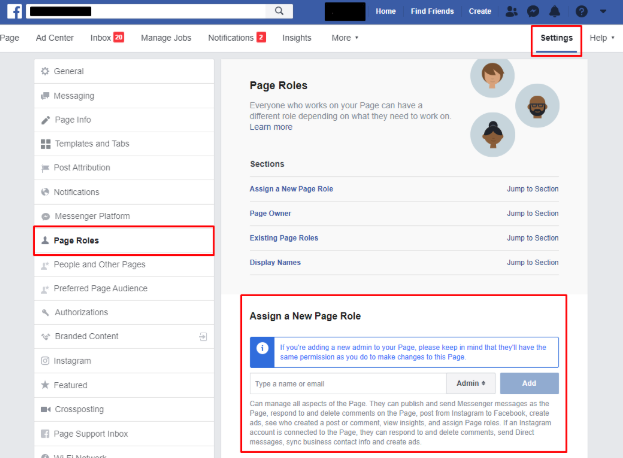Screen dimensions: 623x458
Task: Expand the More dropdown menu
Action: [x=344, y=38]
